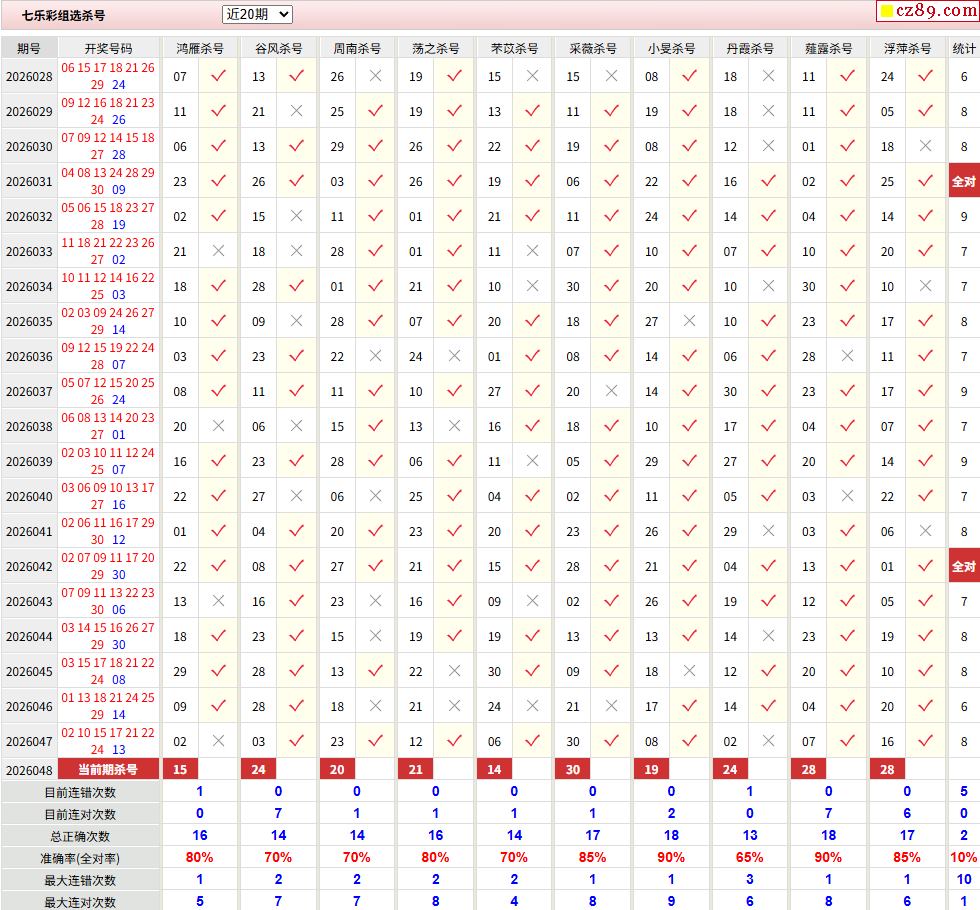The width and height of the screenshot is (980, 910).
Task: Click the cross icon under 采薇杀号 for 2026037
Action: (611, 391)
